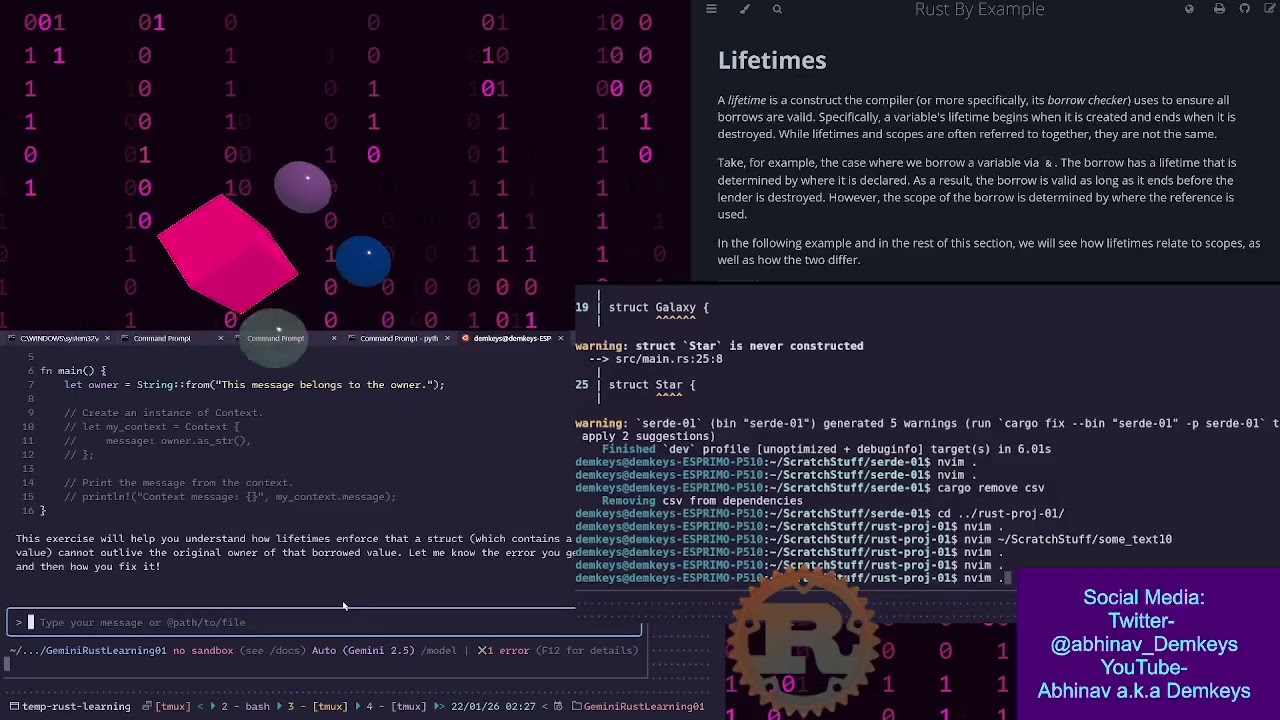Image resolution: width=1280 pixels, height=720 pixels.
Task: Click the 'Rust By Example' page title
Action: click(979, 9)
